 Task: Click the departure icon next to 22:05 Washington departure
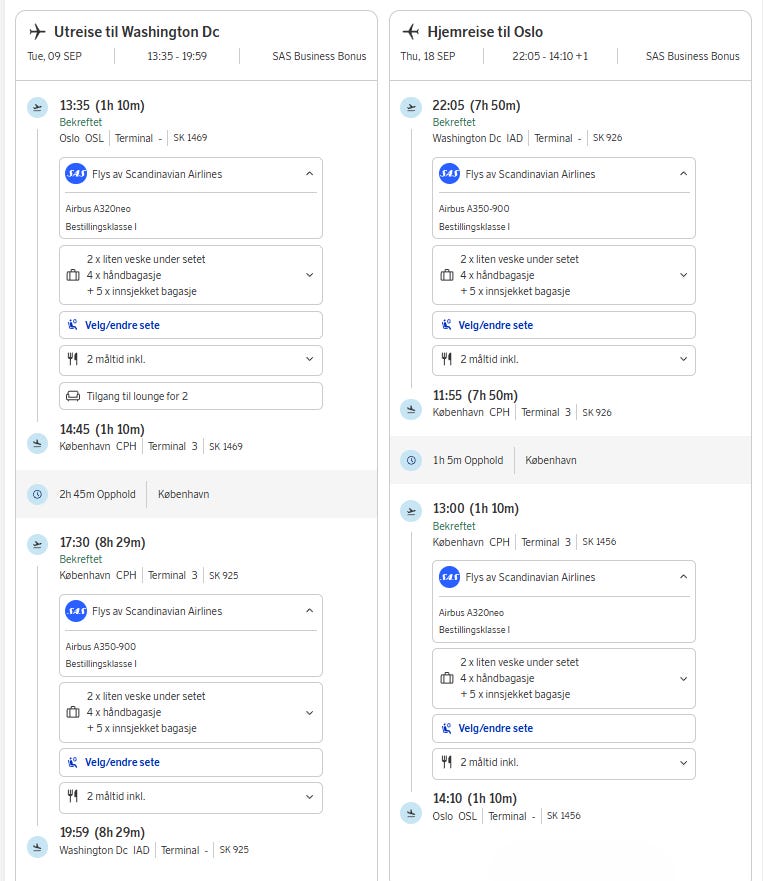tap(410, 108)
